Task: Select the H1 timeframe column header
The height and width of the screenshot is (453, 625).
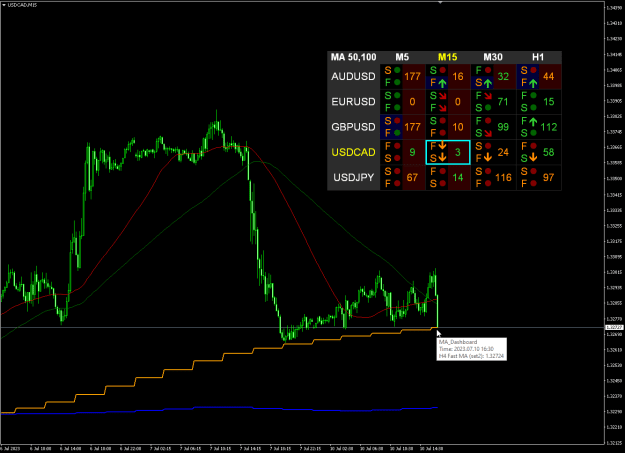Action: click(x=538, y=57)
